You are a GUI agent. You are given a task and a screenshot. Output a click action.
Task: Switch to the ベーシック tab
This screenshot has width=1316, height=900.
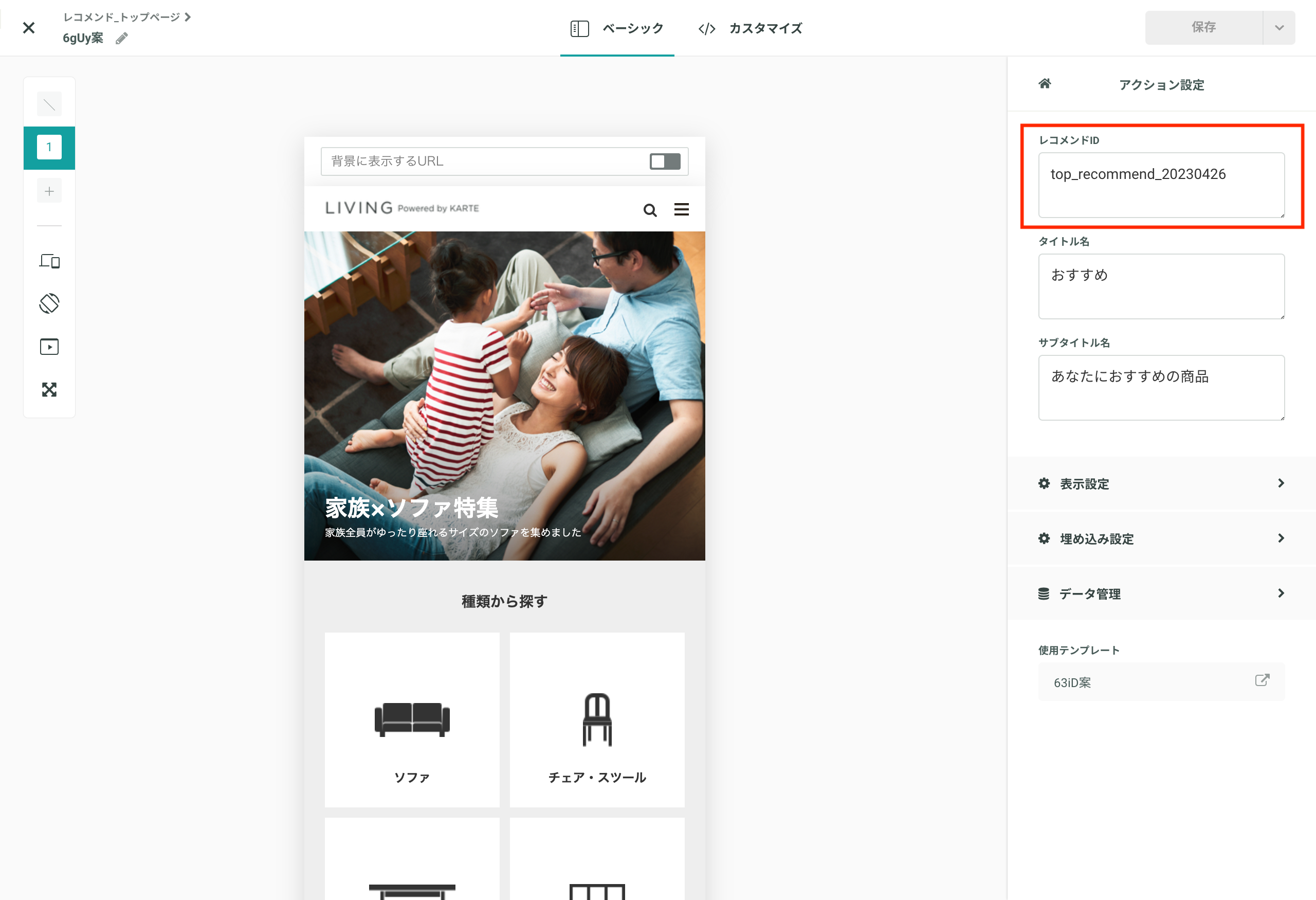pyautogui.click(x=617, y=28)
